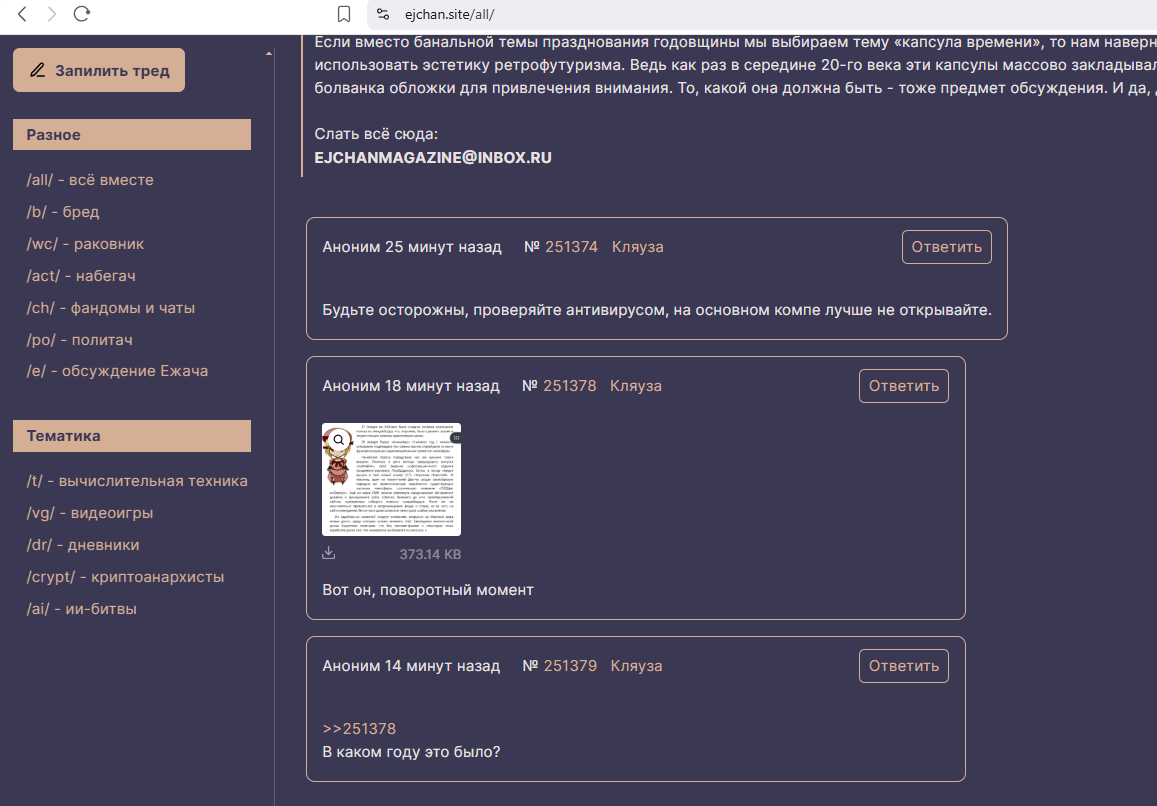Screen dimensions: 1157x806
Task: Open the /b/ - бред board
Action: click(x=63, y=212)
